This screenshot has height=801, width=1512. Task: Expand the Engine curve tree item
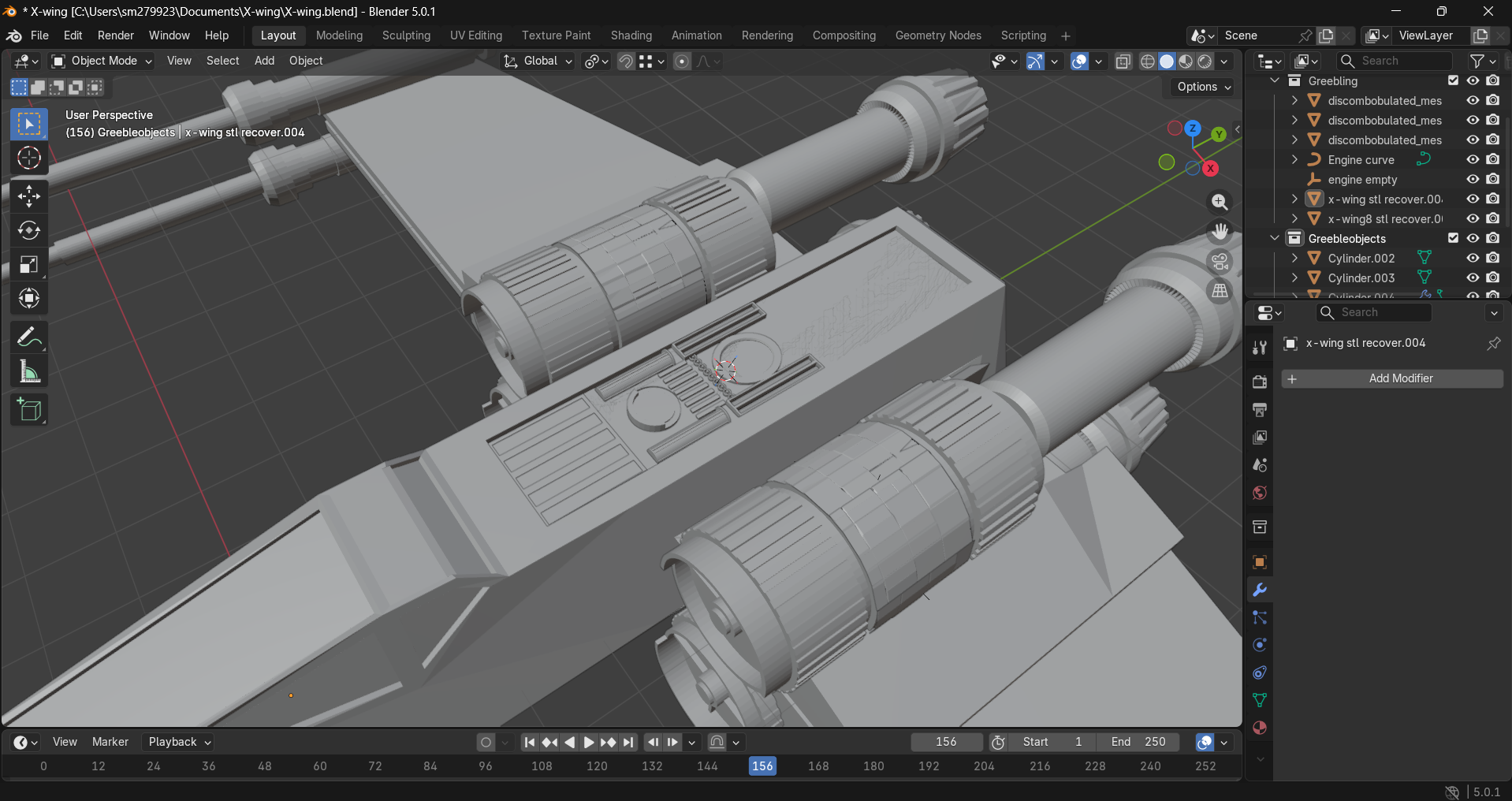(1294, 159)
